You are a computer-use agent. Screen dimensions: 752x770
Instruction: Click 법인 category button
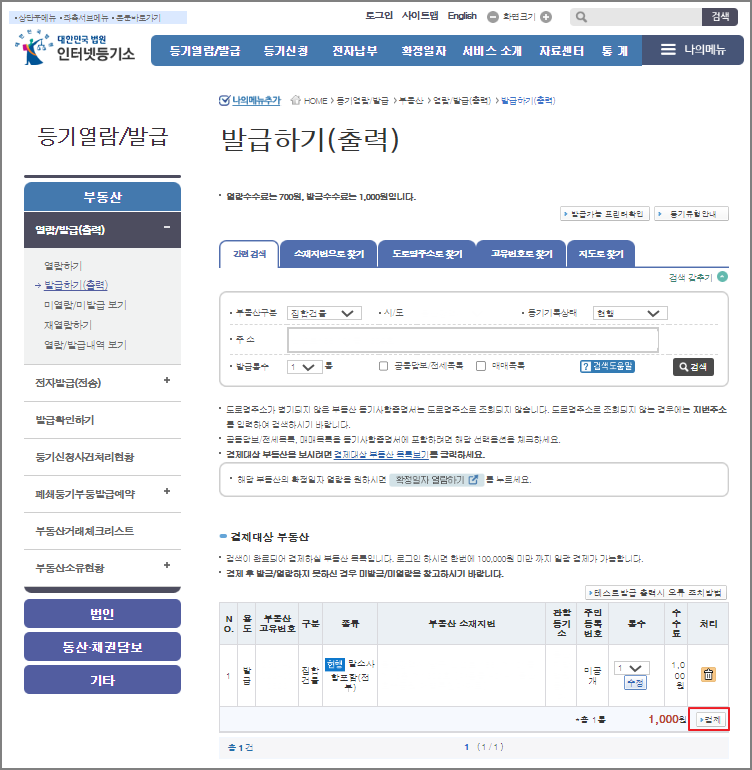point(102,613)
